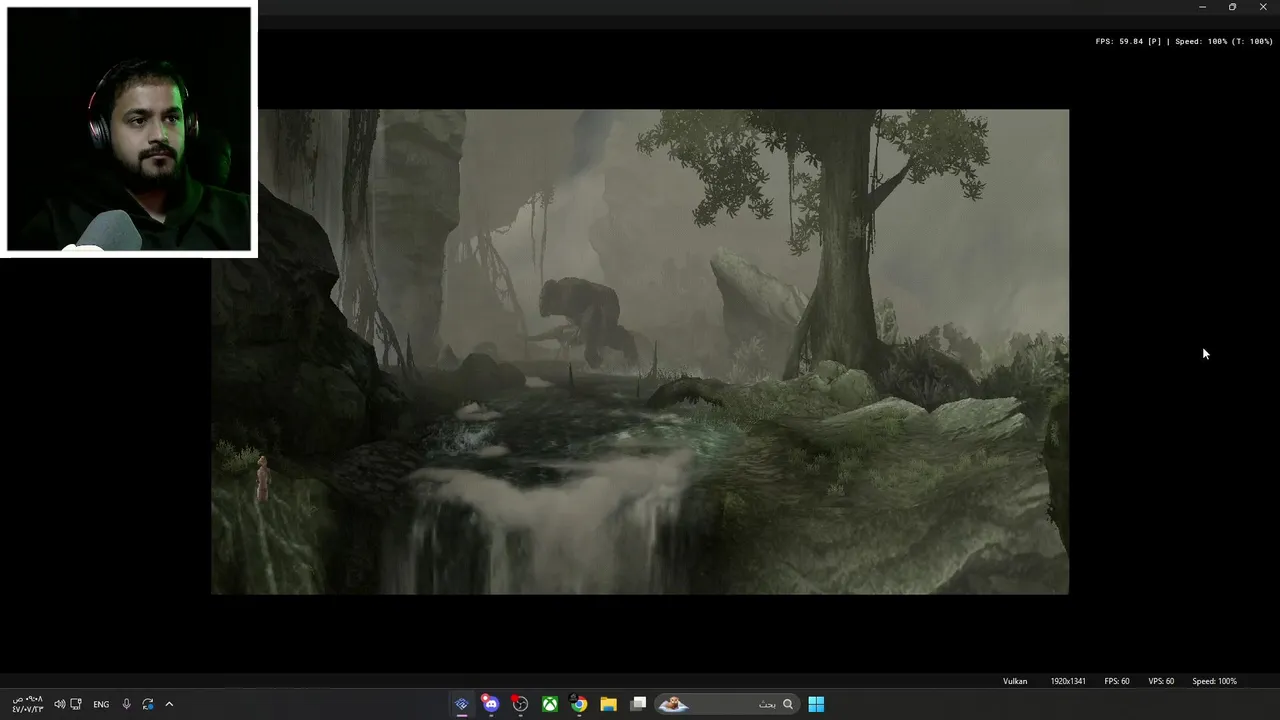Click the VPS: 60 status entry
The width and height of the screenshot is (1280, 720).
coord(1161,681)
